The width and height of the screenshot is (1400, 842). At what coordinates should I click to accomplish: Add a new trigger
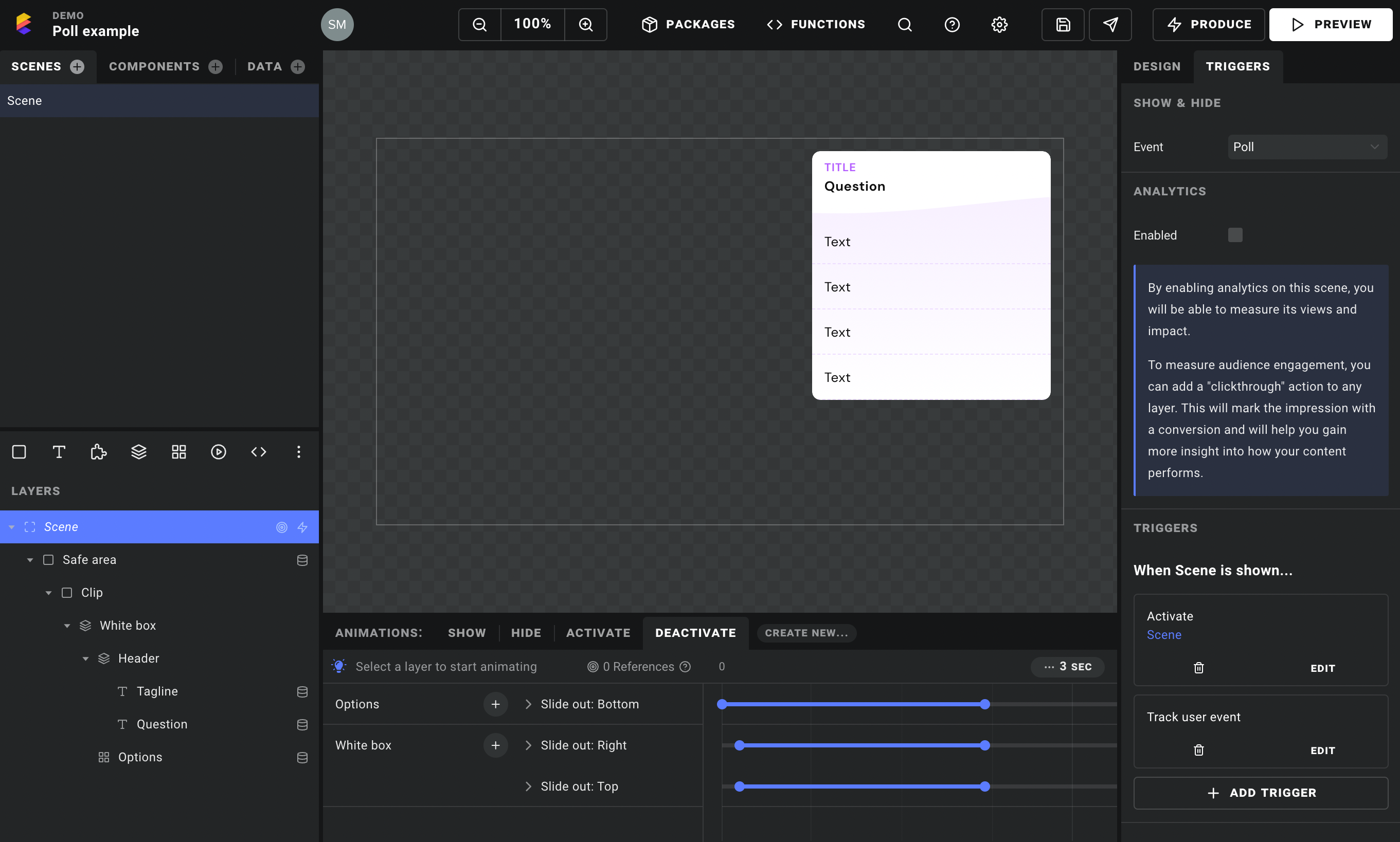pos(1260,793)
